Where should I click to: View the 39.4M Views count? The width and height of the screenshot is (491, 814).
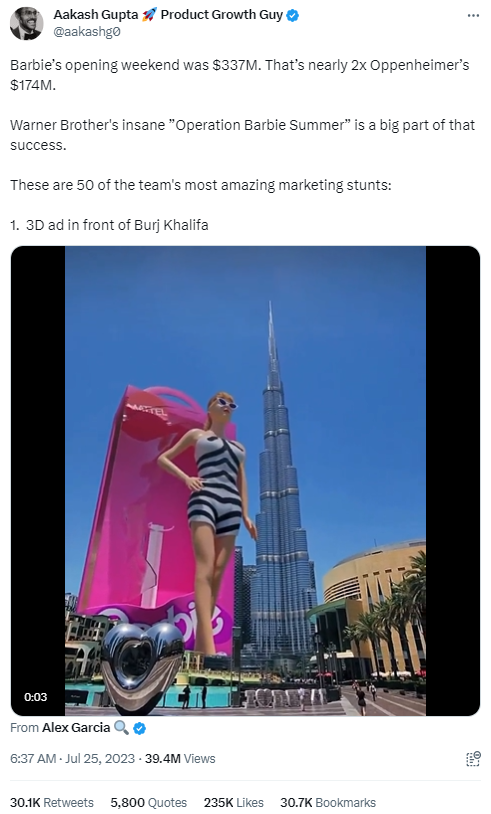coord(180,758)
